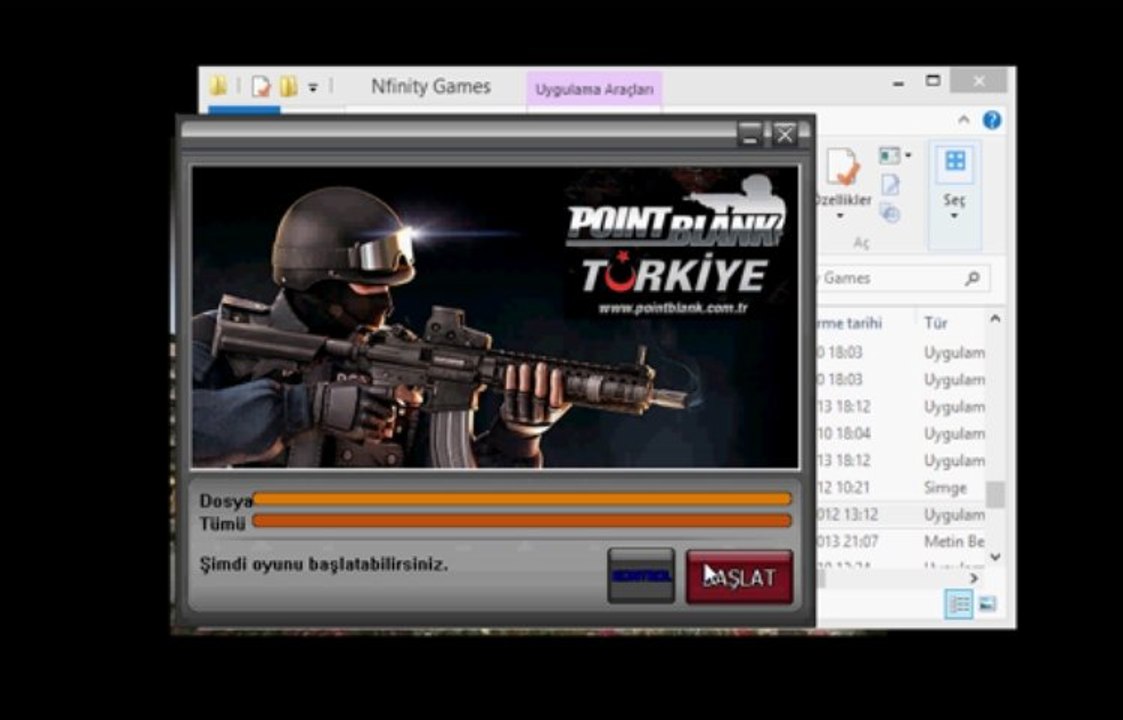
Task: Click the Kontrol button in the launcher
Action: click(x=641, y=576)
